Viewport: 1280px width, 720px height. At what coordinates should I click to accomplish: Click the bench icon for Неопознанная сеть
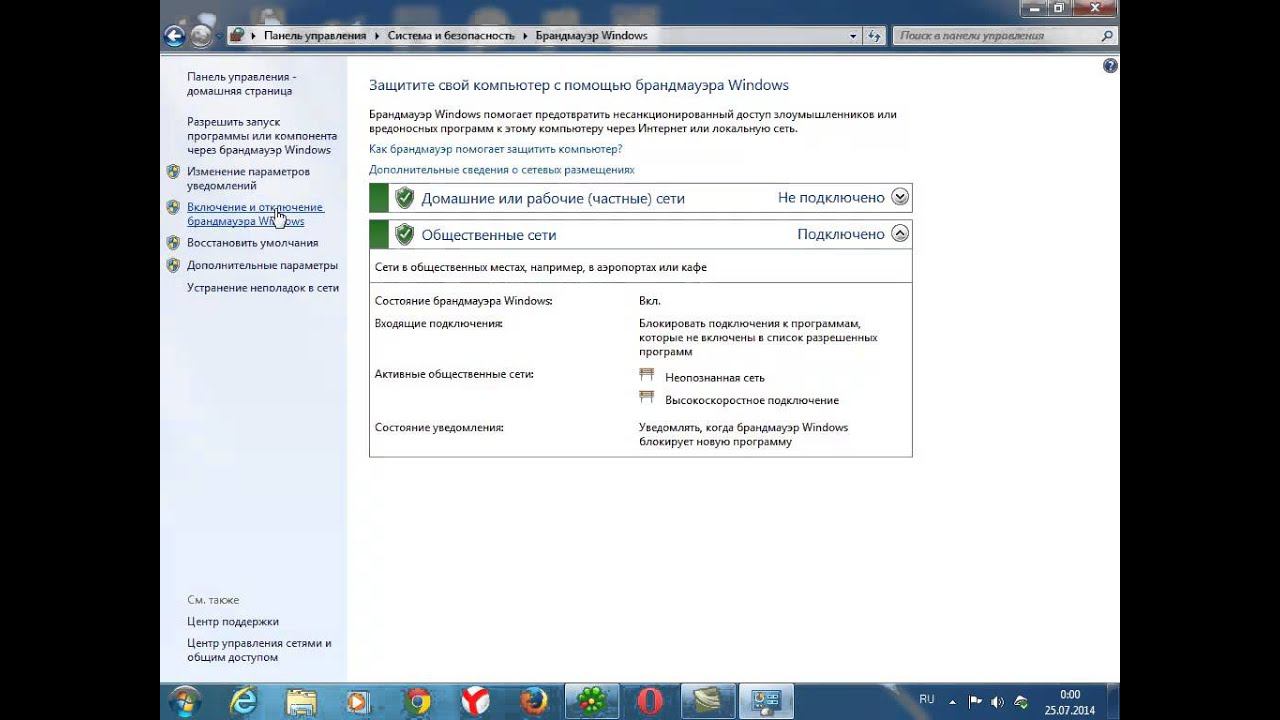point(646,375)
